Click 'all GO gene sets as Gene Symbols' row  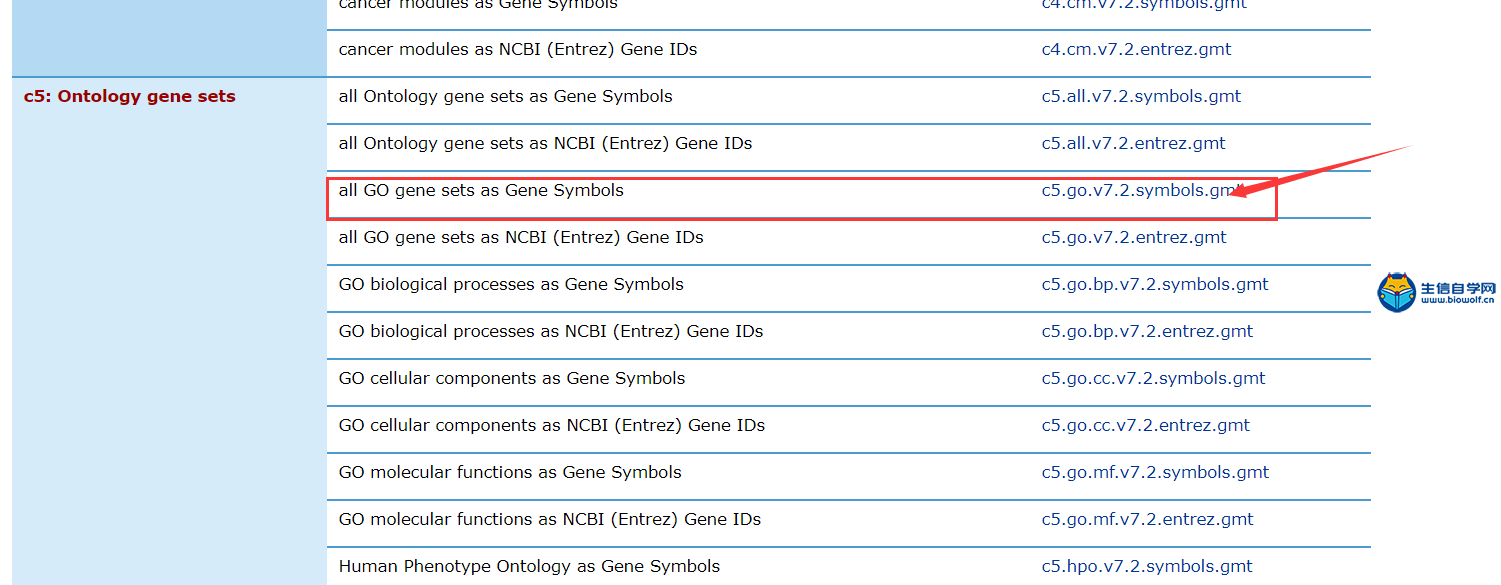(x=848, y=194)
